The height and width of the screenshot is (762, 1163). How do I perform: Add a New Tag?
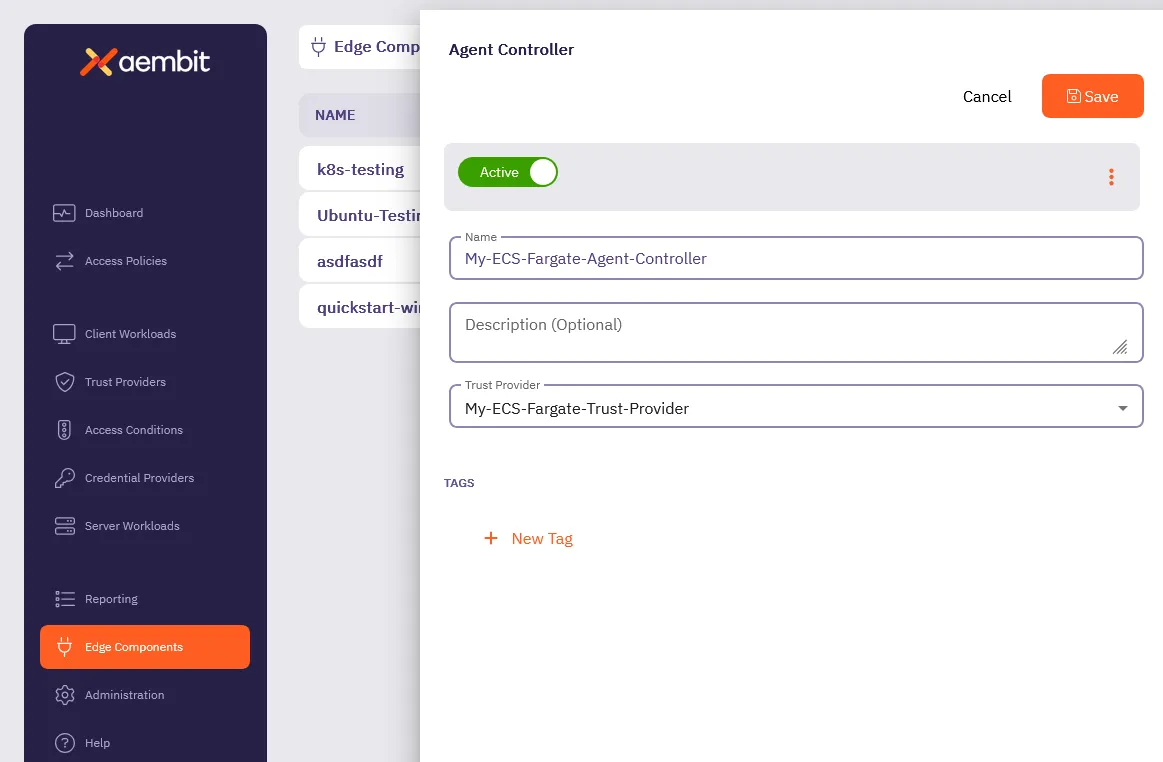528,538
